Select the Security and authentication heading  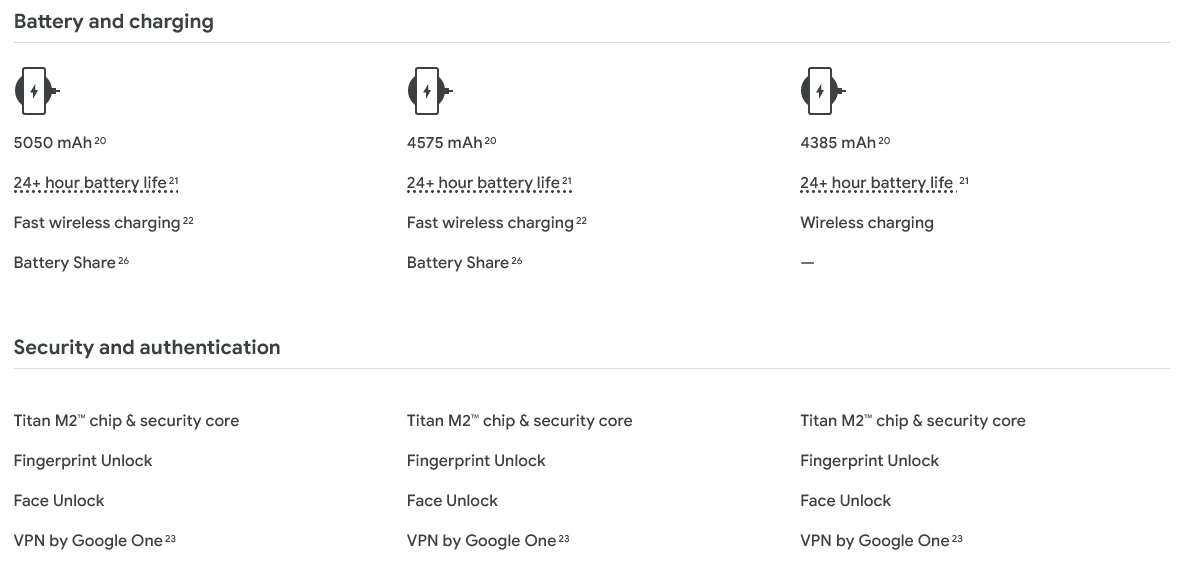[147, 347]
